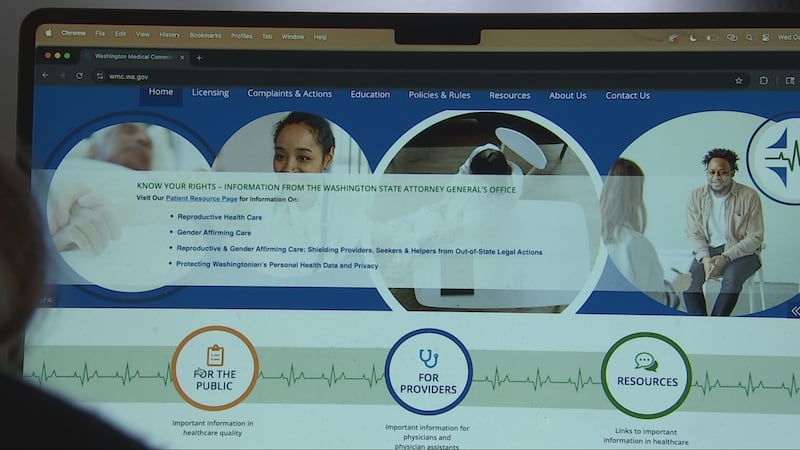The image size is (800, 450).
Task: Select the Washington Medical Commission tab
Action: pyautogui.click(x=136, y=57)
